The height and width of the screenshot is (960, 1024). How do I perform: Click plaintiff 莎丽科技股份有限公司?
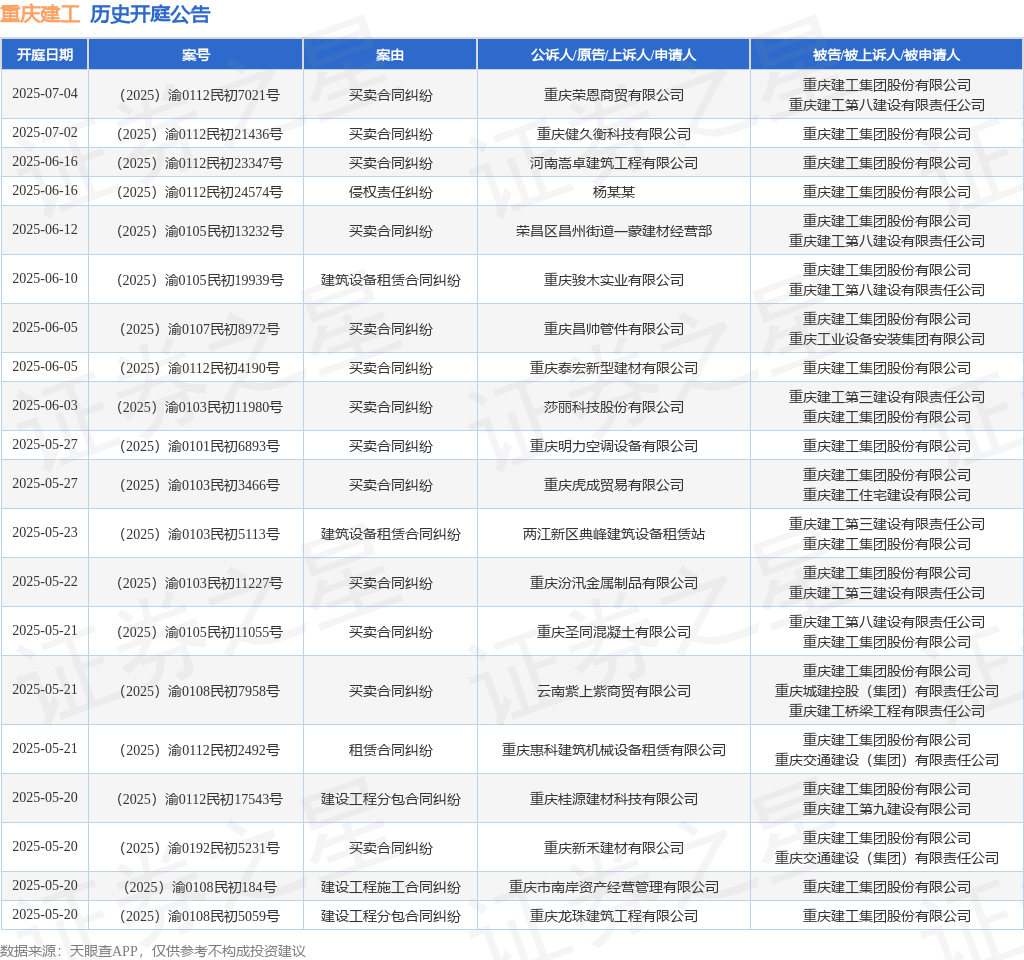point(613,407)
